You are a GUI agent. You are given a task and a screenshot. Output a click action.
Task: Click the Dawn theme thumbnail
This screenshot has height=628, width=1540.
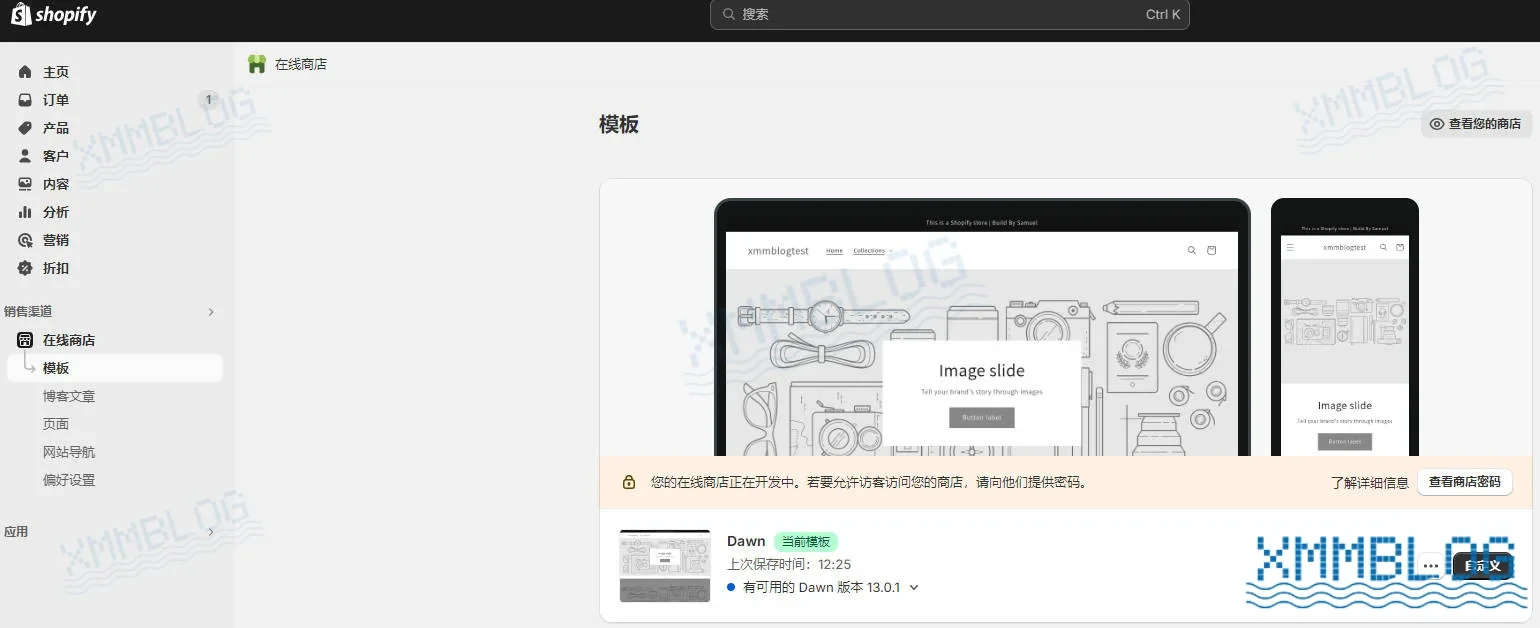pos(664,563)
